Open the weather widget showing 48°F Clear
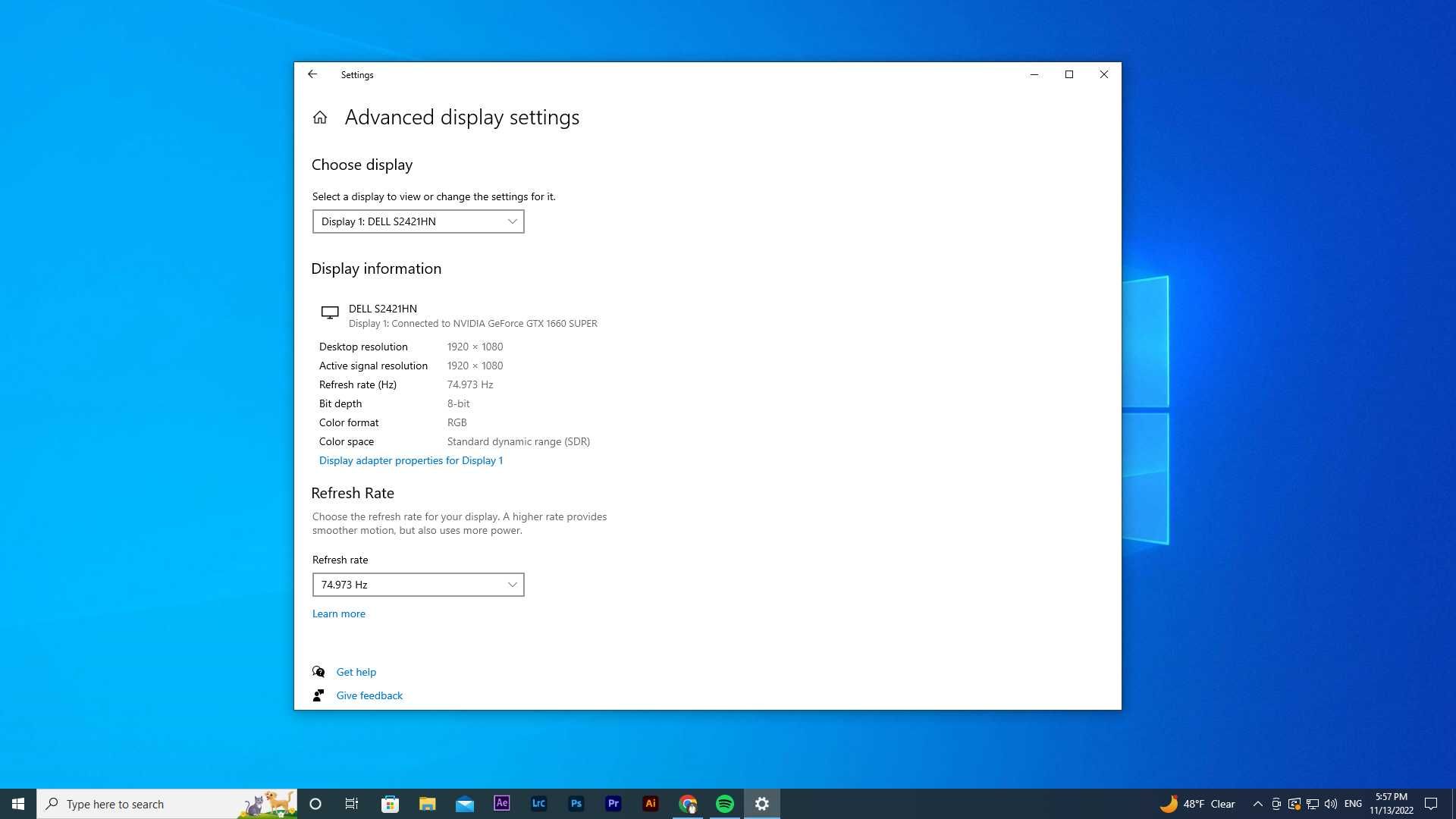This screenshot has height=819, width=1456. tap(1197, 804)
